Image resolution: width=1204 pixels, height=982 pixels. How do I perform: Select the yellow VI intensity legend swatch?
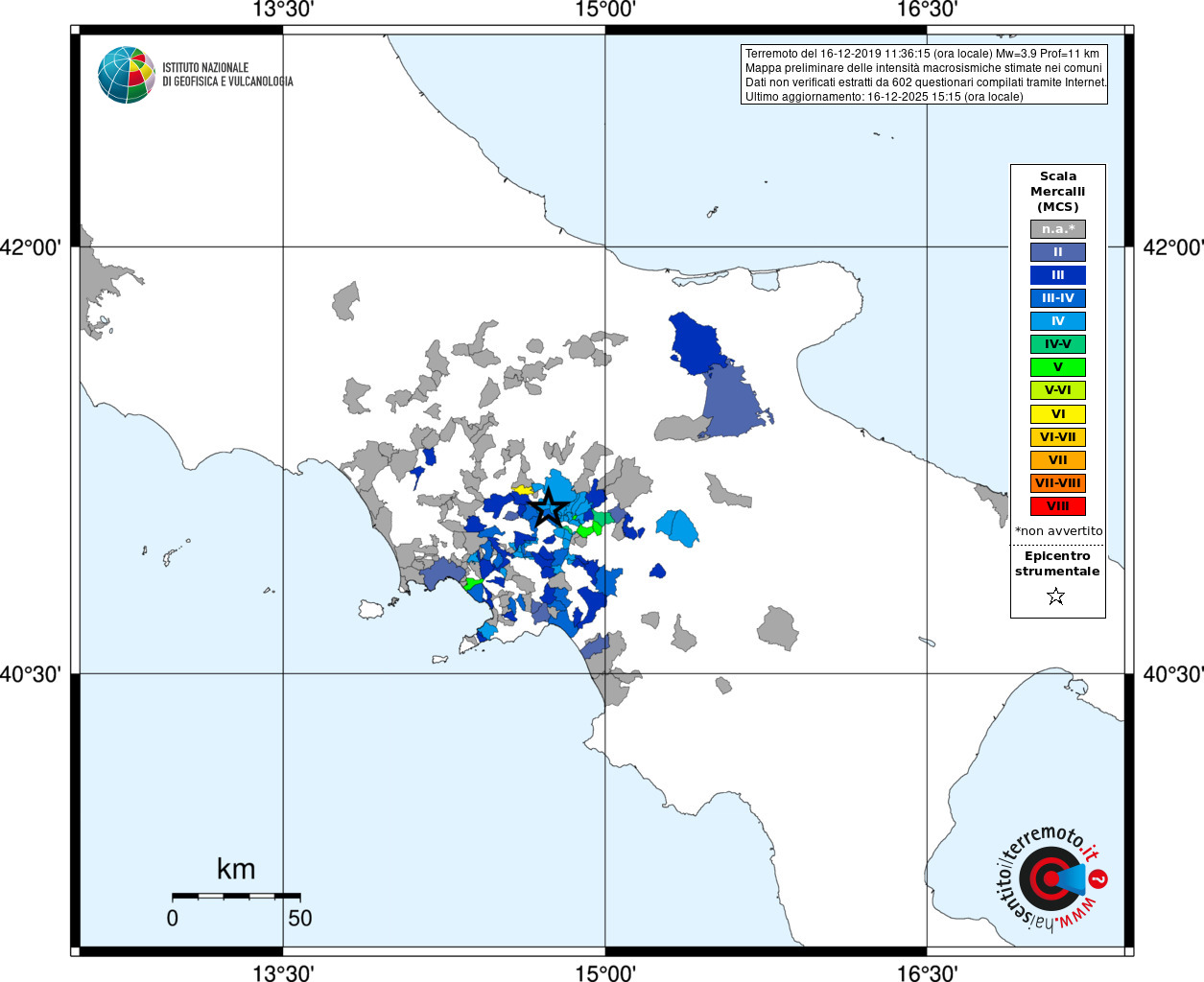tap(1058, 414)
